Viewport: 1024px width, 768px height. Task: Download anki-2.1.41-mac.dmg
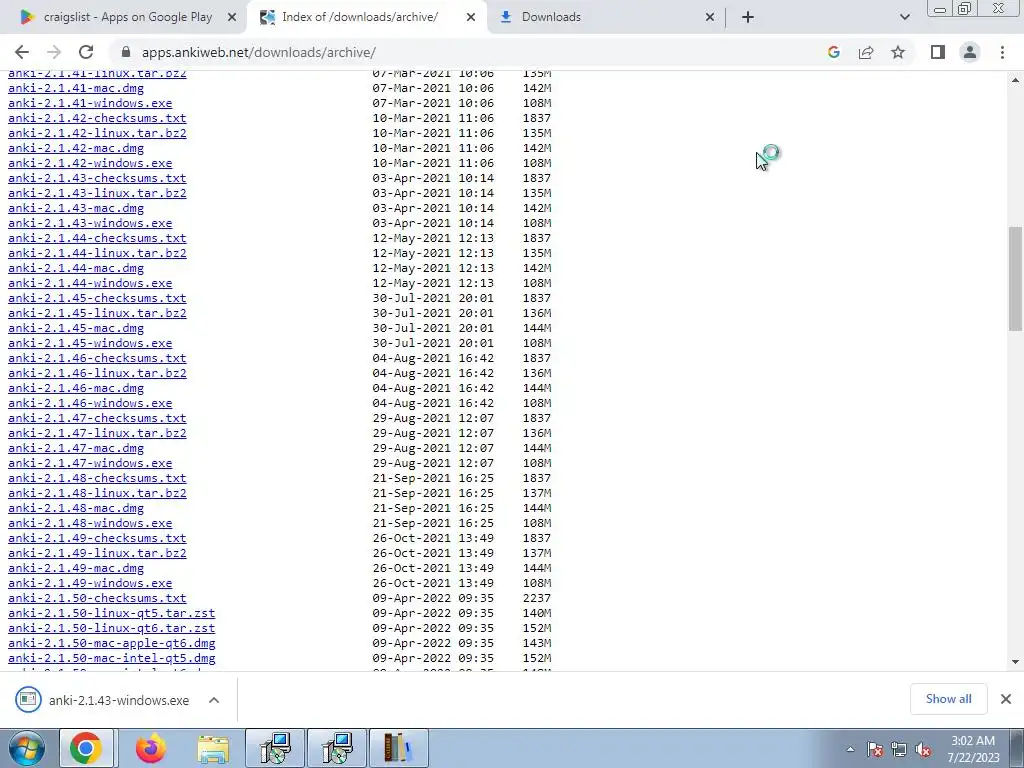click(76, 88)
